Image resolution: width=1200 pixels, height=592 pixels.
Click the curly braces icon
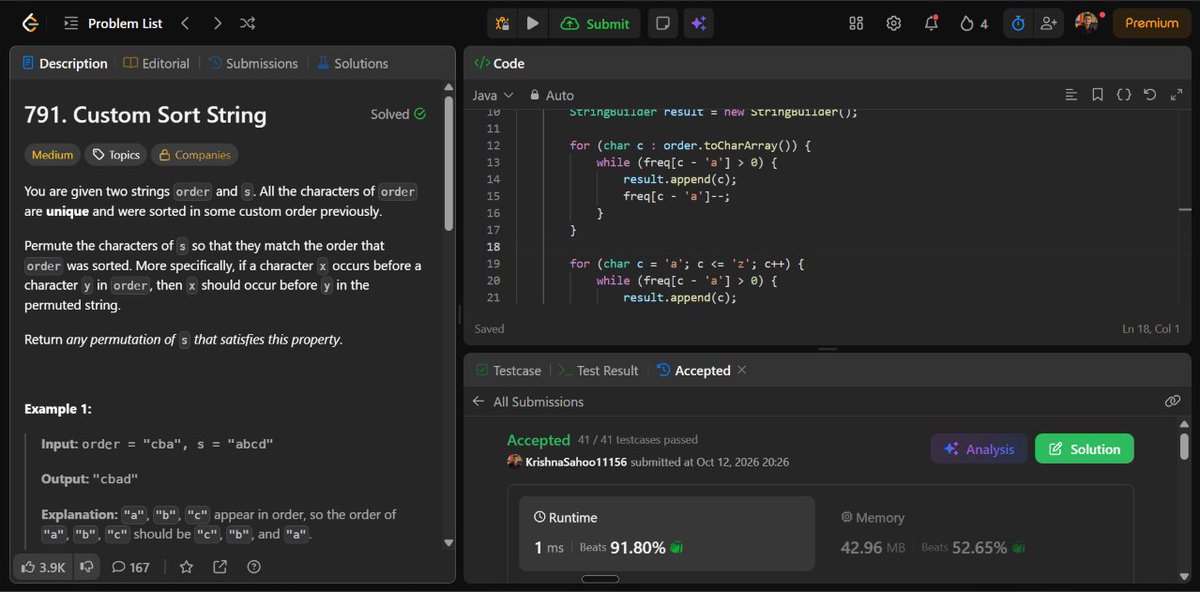1123,95
